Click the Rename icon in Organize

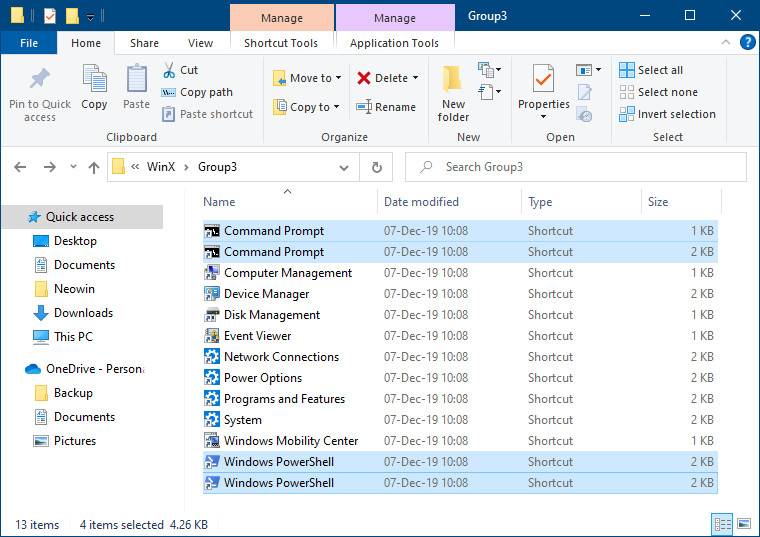(385, 107)
